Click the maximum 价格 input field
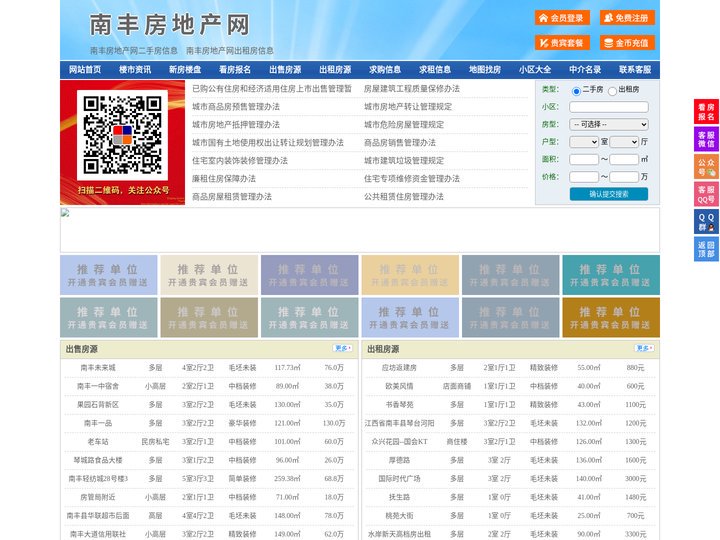 [x=624, y=177]
